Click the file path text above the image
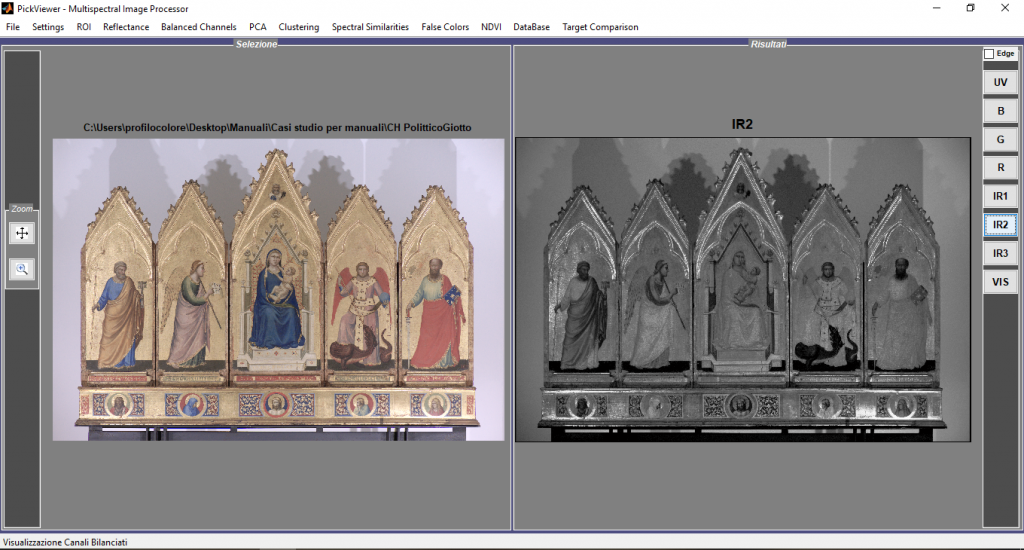 pyautogui.click(x=277, y=127)
